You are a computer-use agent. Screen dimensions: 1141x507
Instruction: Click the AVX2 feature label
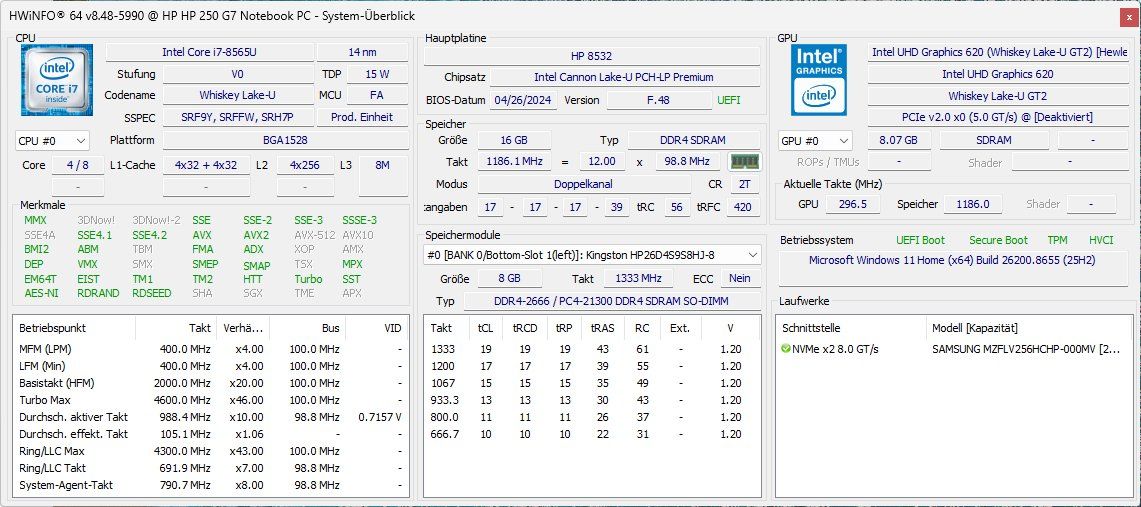tap(256, 235)
